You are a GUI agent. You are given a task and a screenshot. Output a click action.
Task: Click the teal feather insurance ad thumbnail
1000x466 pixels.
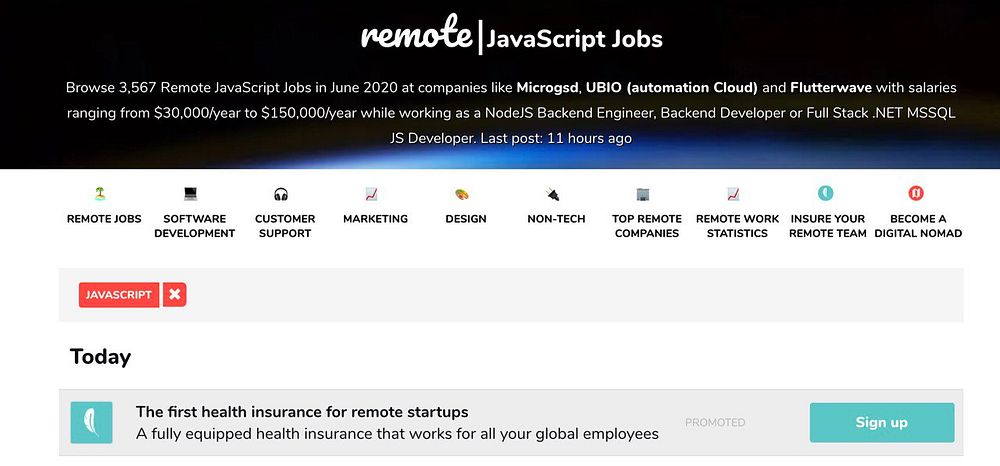tap(92, 423)
